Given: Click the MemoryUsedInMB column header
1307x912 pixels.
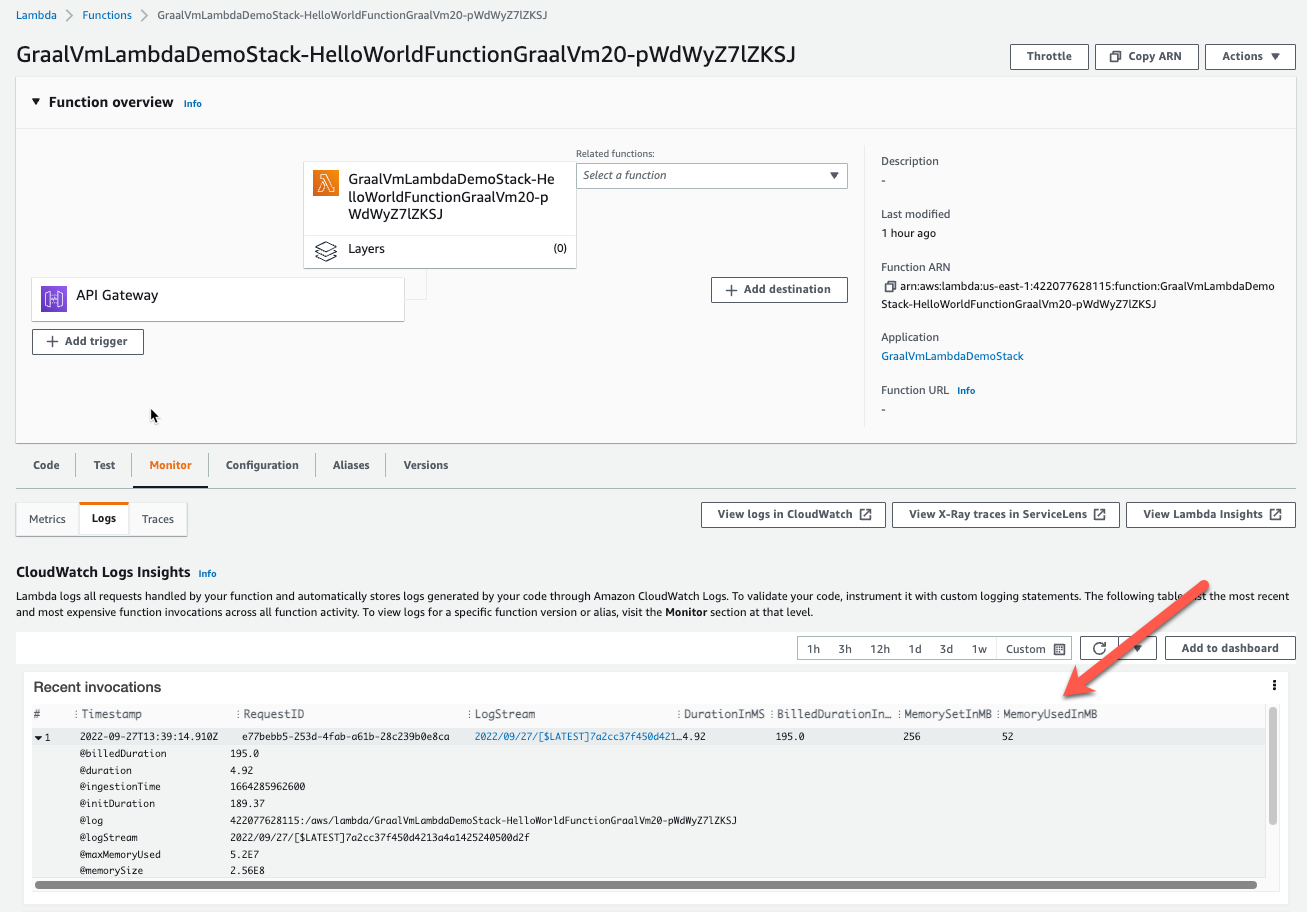Looking at the screenshot, I should tap(1050, 714).
